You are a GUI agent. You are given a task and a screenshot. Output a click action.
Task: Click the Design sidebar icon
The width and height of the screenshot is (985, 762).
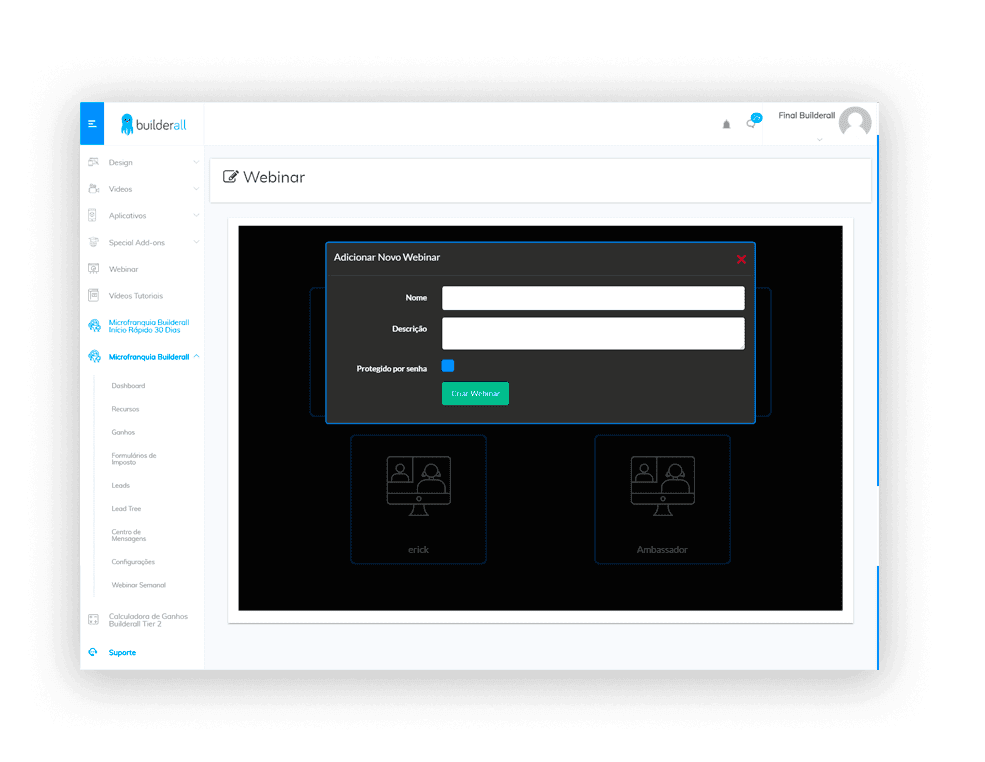click(94, 162)
